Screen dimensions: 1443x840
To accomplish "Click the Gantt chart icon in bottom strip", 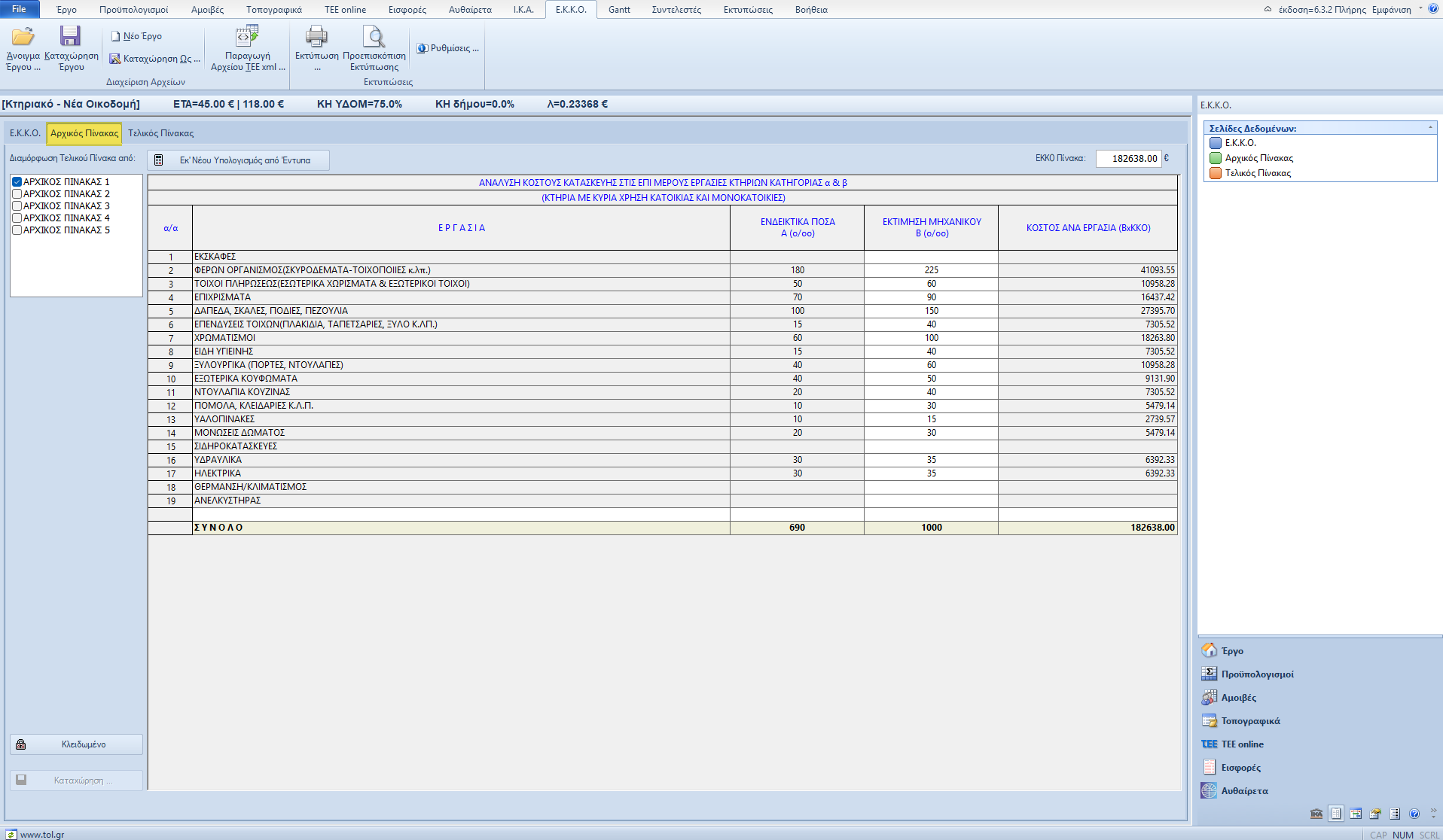I will [1356, 814].
